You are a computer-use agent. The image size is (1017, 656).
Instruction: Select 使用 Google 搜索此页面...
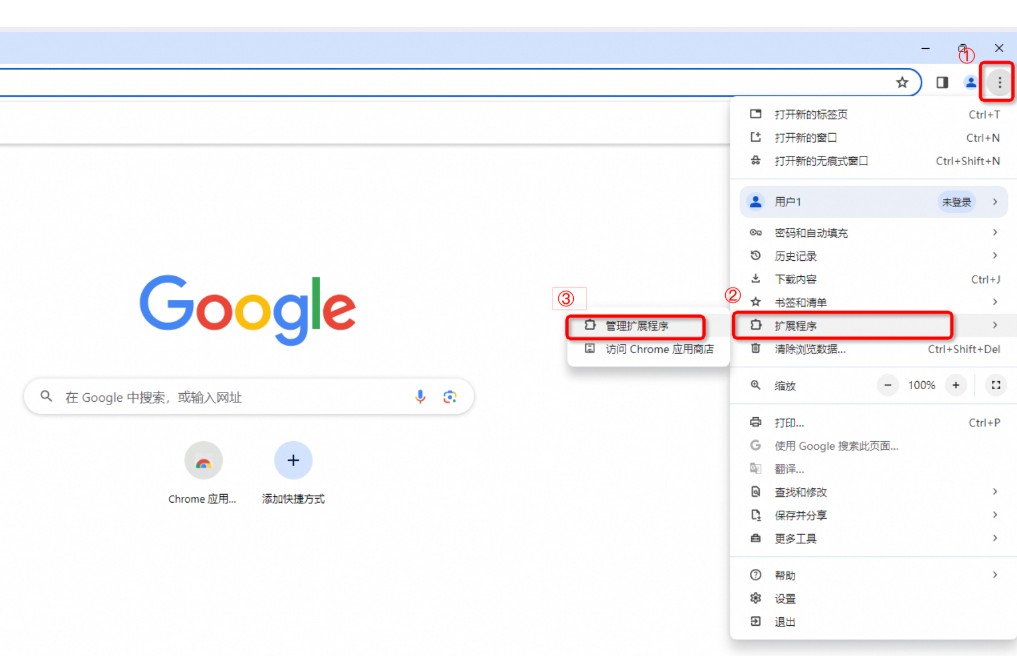pyautogui.click(x=874, y=446)
